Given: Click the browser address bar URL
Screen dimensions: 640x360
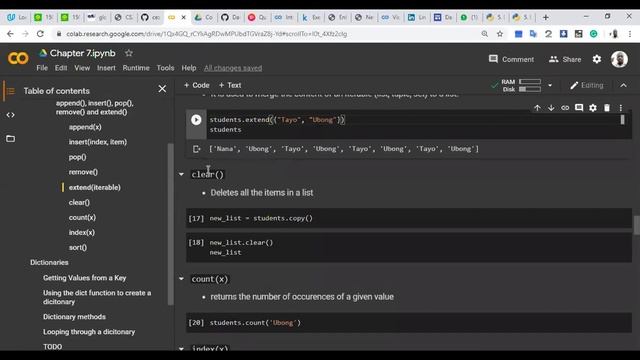Looking at the screenshot, I should pyautogui.click(x=207, y=34).
